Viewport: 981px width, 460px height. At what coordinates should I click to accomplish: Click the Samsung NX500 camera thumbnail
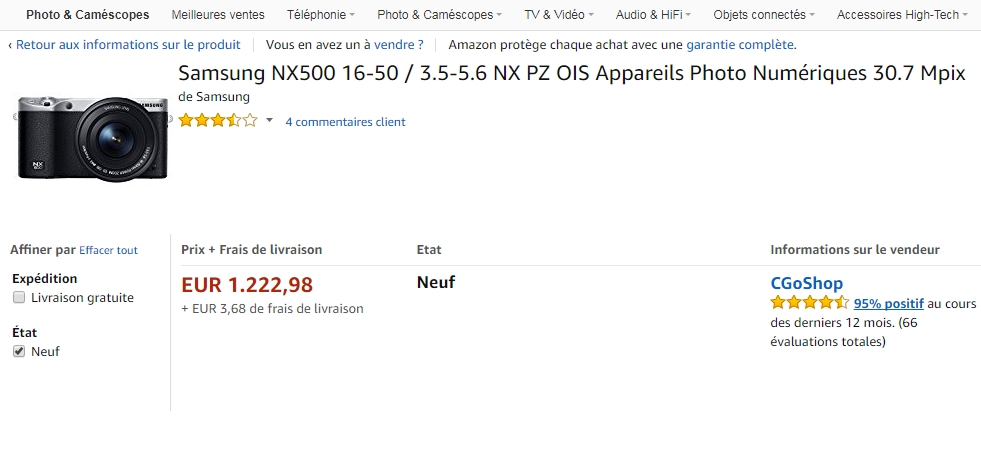tap(92, 138)
